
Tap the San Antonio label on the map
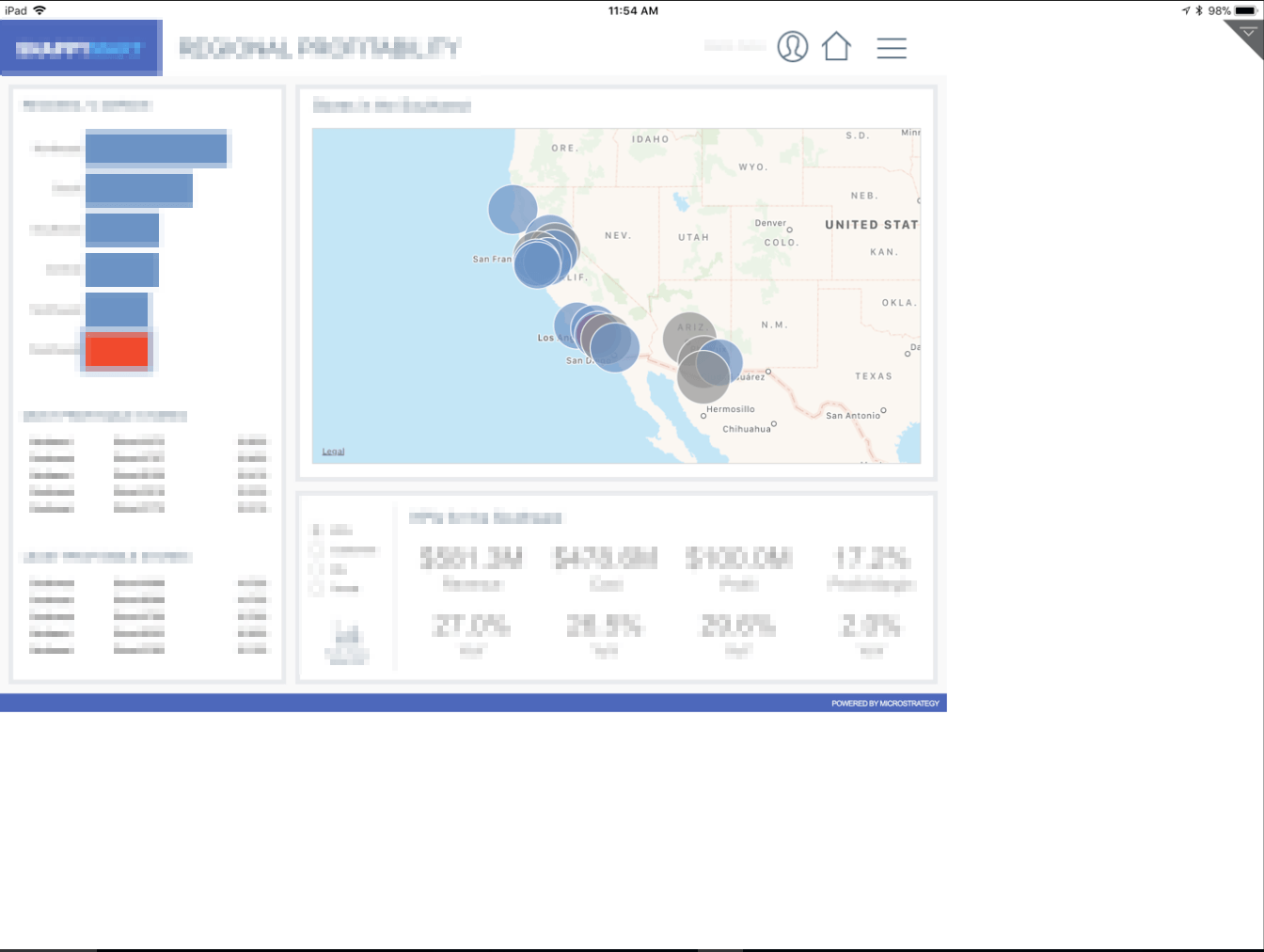[853, 415]
